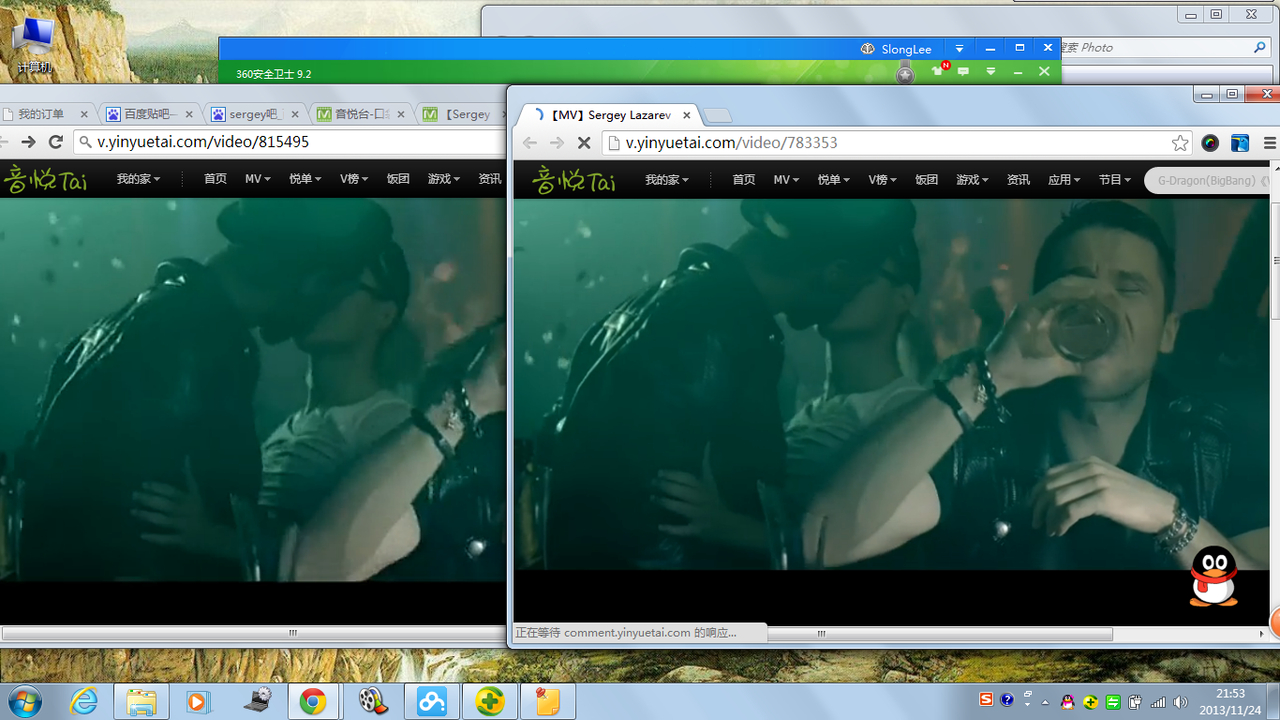The image size is (1280, 720).
Task: Select the 【MV】Sergey Lazarev tab
Action: [610, 115]
